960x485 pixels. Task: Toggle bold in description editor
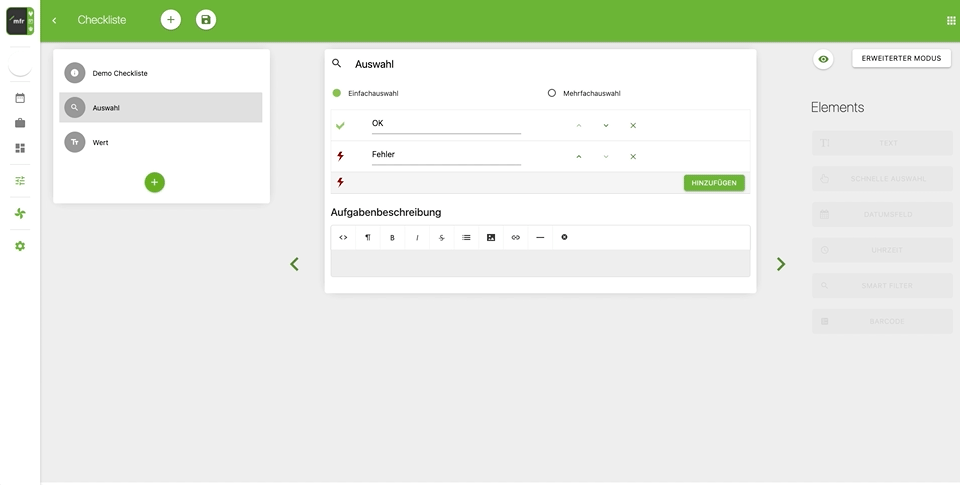point(392,238)
